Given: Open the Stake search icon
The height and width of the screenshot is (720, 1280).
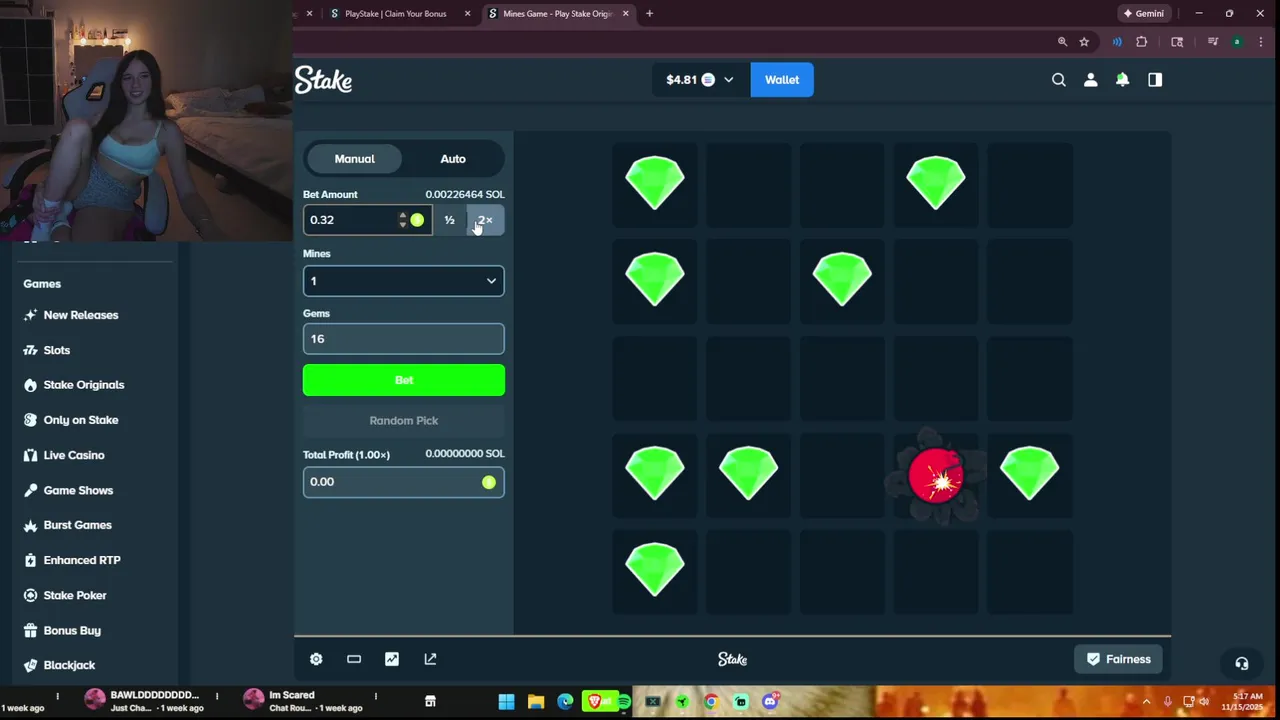Looking at the screenshot, I should [1058, 80].
